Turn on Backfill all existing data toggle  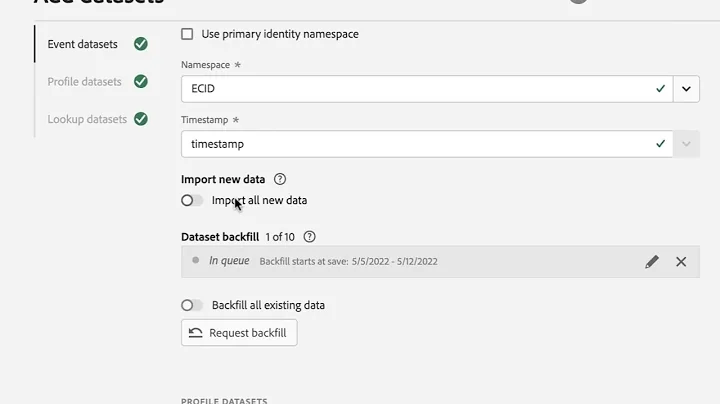(192, 305)
